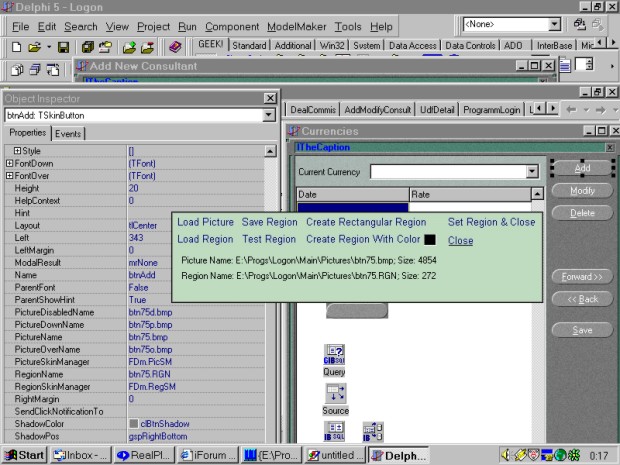Open the Help contents book icon
The height and width of the screenshot is (465, 620).
[x=175, y=47]
